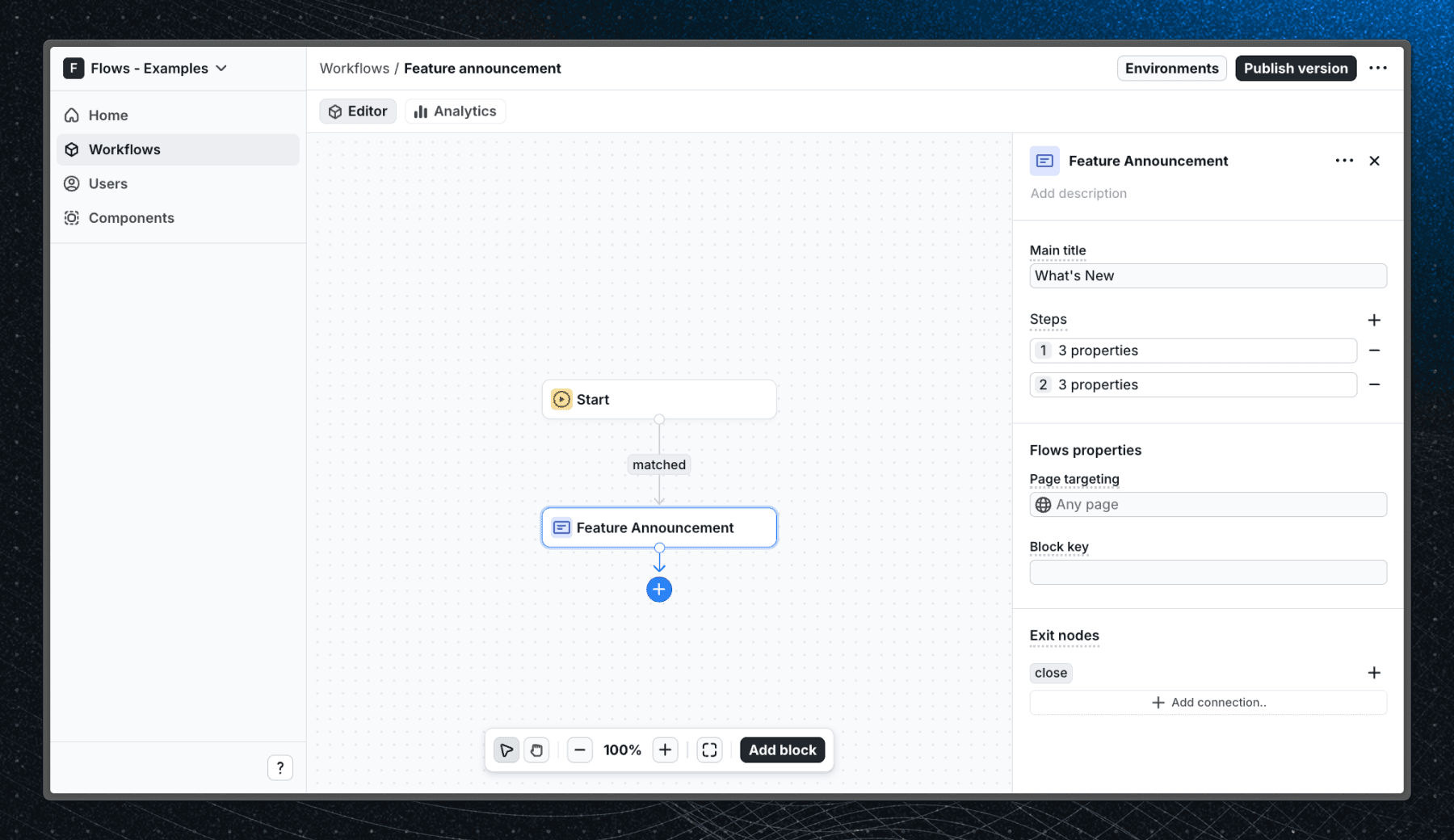1454x840 pixels.
Task: Click the help question mark icon
Action: pos(280,767)
